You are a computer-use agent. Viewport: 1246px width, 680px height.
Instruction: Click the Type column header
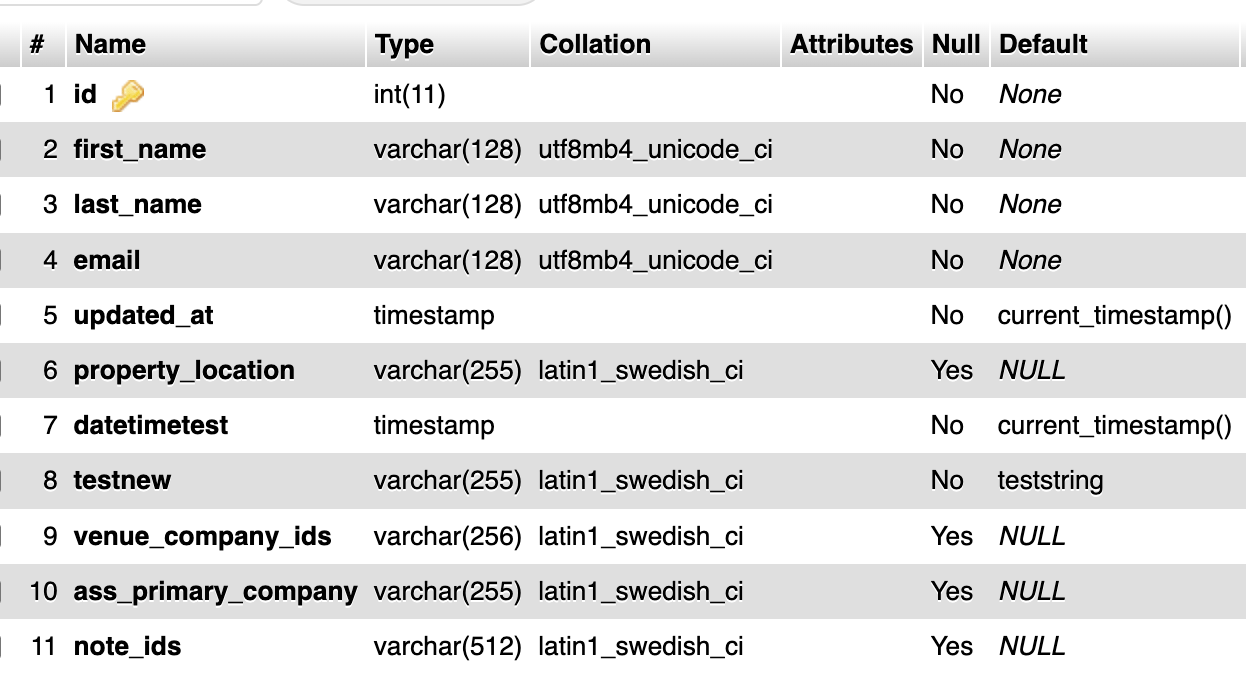pyautogui.click(x=403, y=44)
